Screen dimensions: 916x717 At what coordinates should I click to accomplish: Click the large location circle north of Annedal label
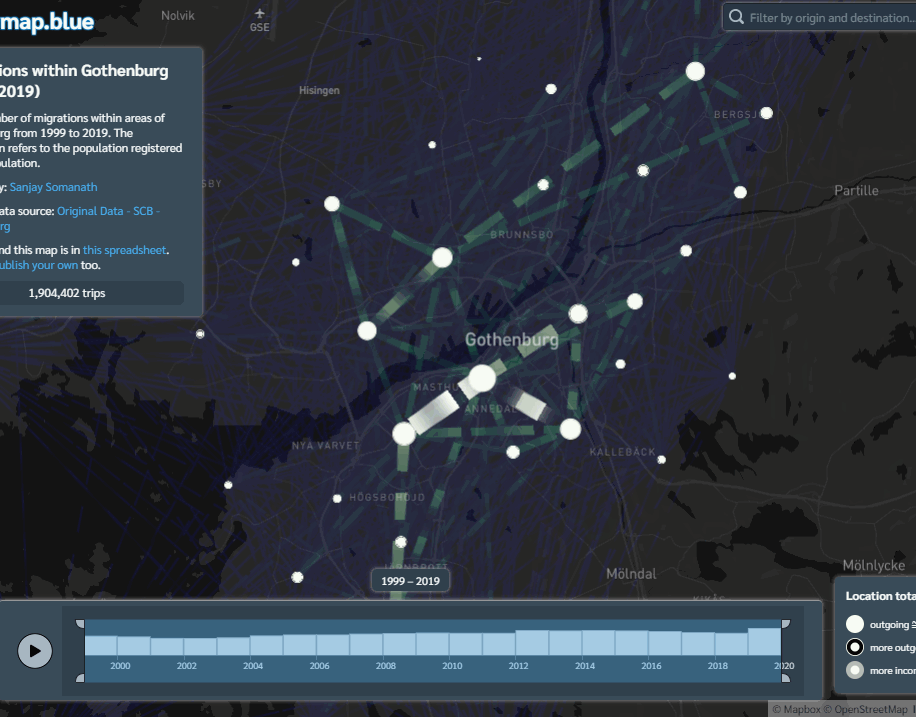[483, 377]
